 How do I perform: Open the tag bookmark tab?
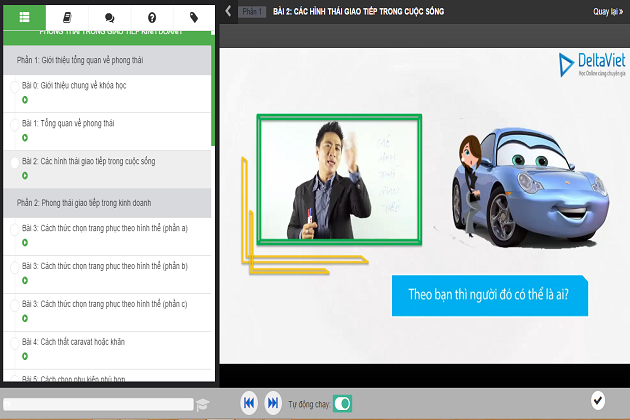click(194, 17)
